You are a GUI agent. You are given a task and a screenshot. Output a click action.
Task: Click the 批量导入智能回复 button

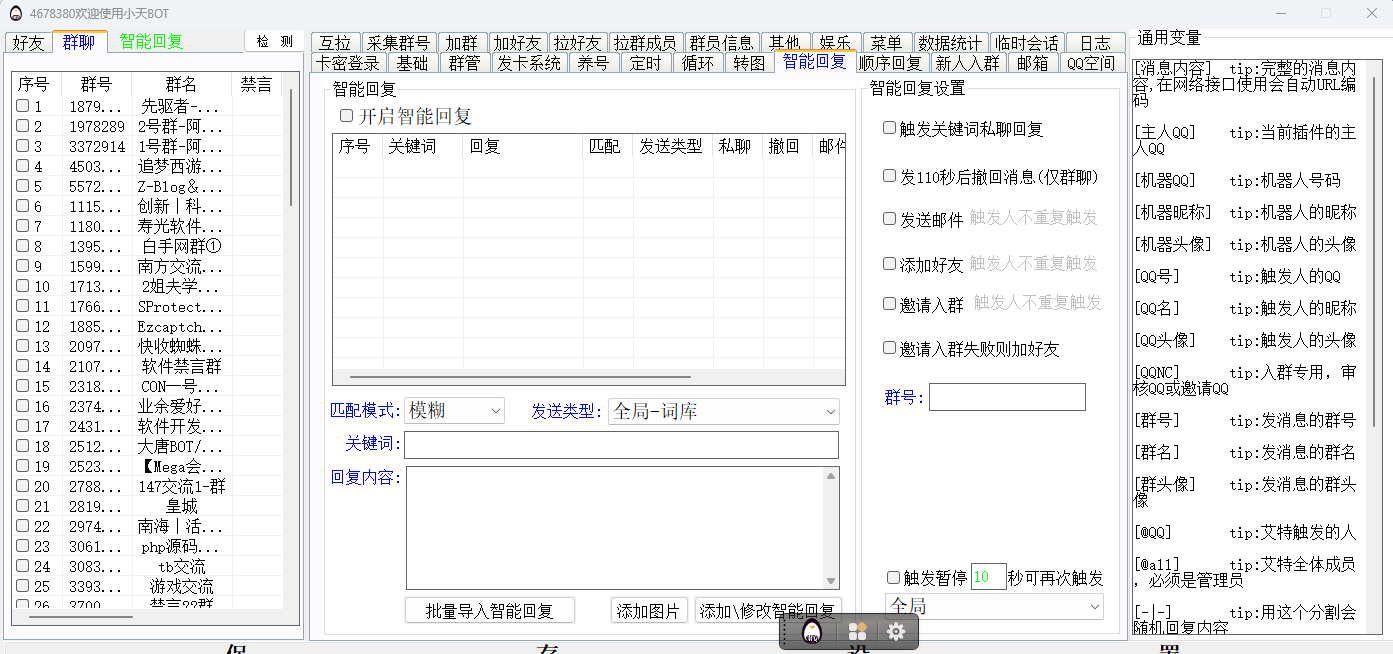[x=491, y=611]
